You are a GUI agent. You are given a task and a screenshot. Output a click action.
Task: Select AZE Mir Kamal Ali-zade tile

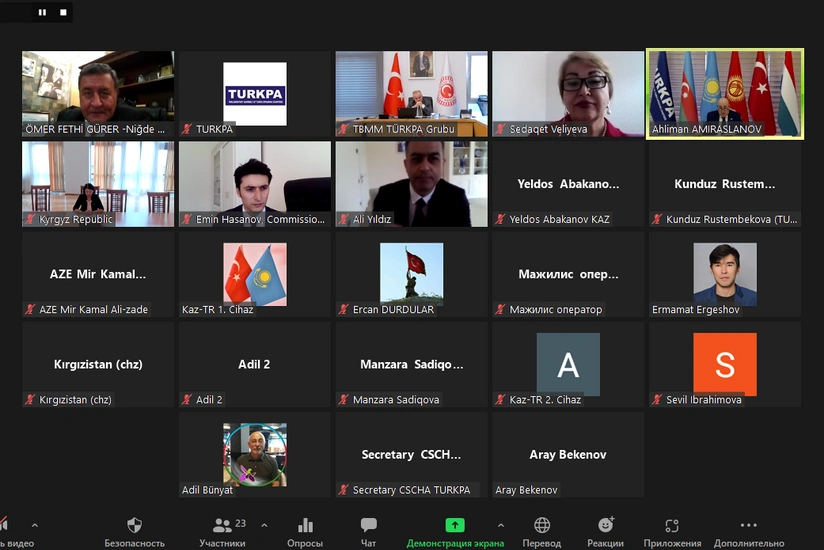click(x=98, y=274)
